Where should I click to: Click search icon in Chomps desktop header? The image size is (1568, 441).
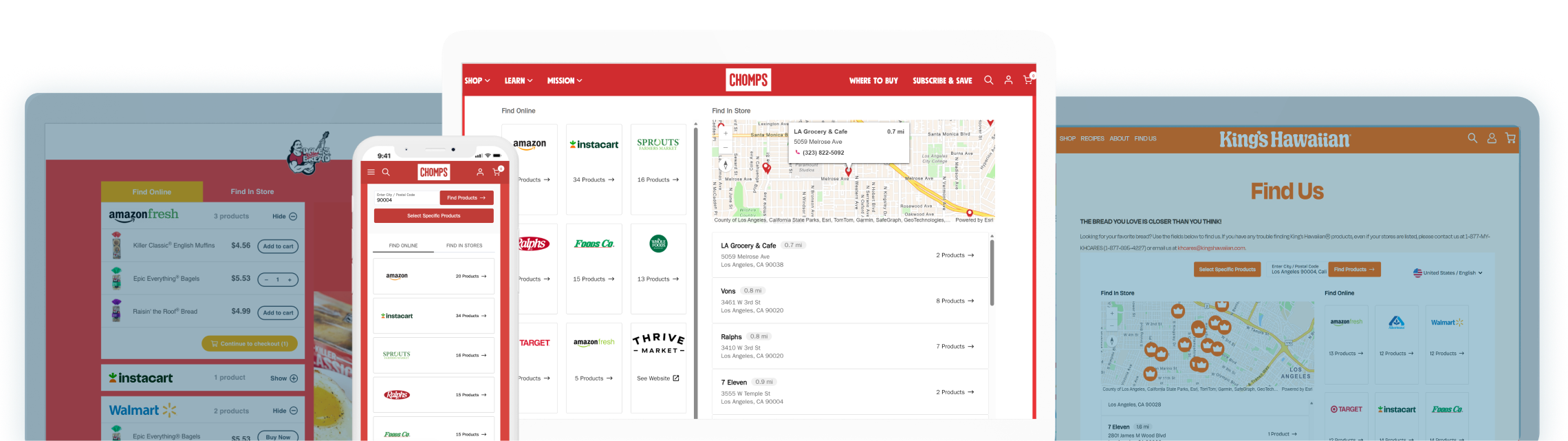point(988,80)
